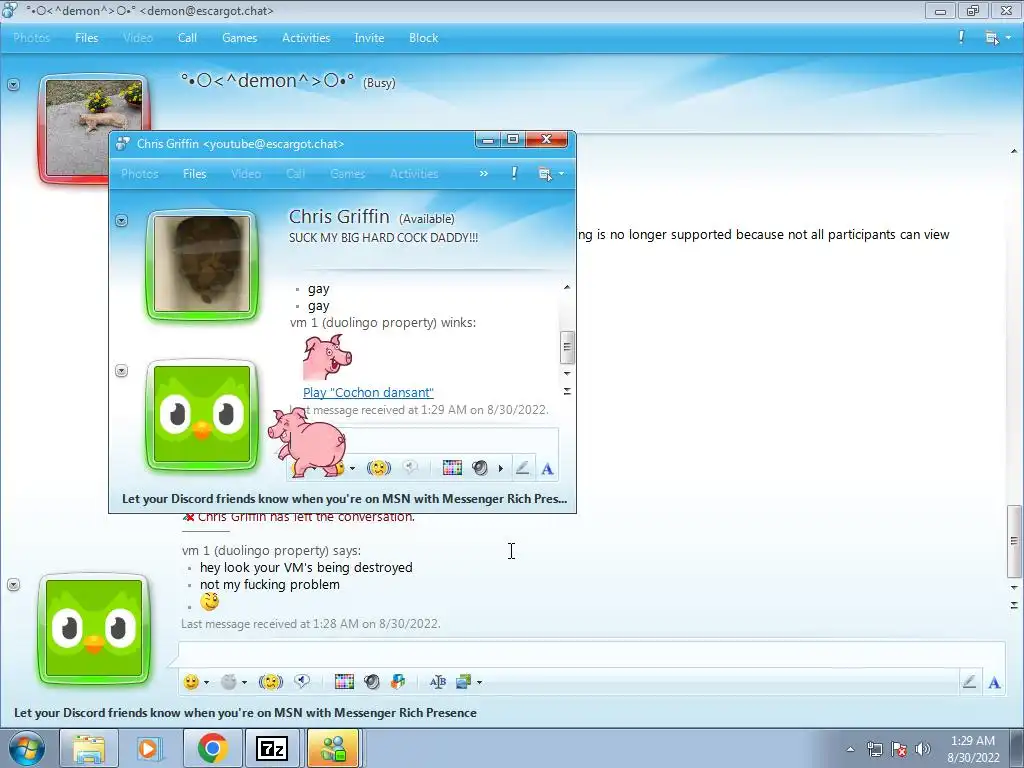Click scrollbar thumb in Chris Griffin chat history
This screenshot has height=768, width=1024.
(567, 347)
